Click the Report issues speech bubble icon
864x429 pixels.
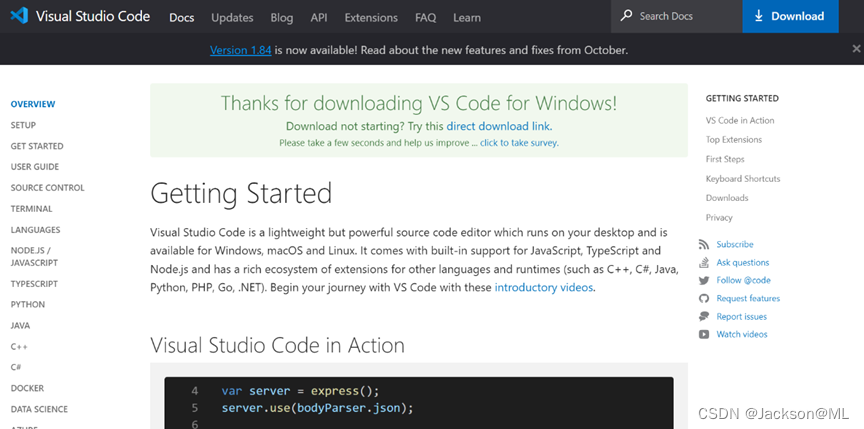coord(704,316)
